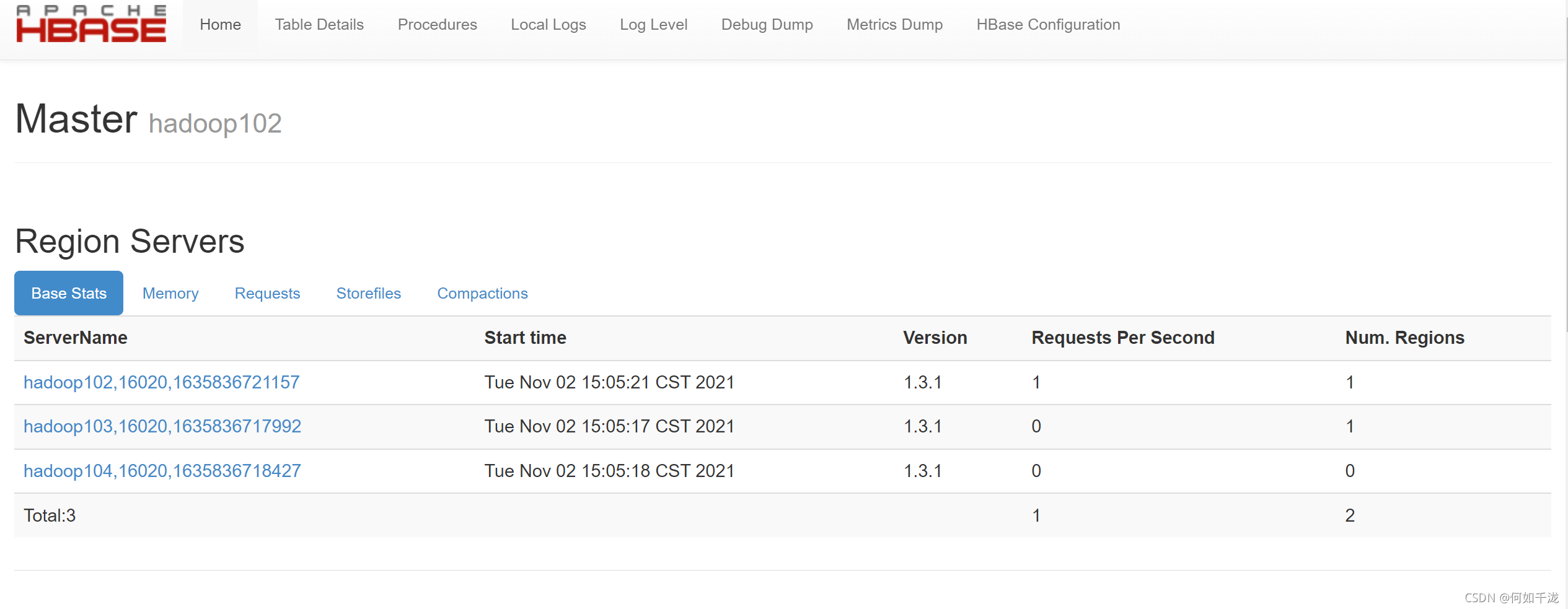Select start time Tue Nov 02 15:05:18

pos(609,471)
